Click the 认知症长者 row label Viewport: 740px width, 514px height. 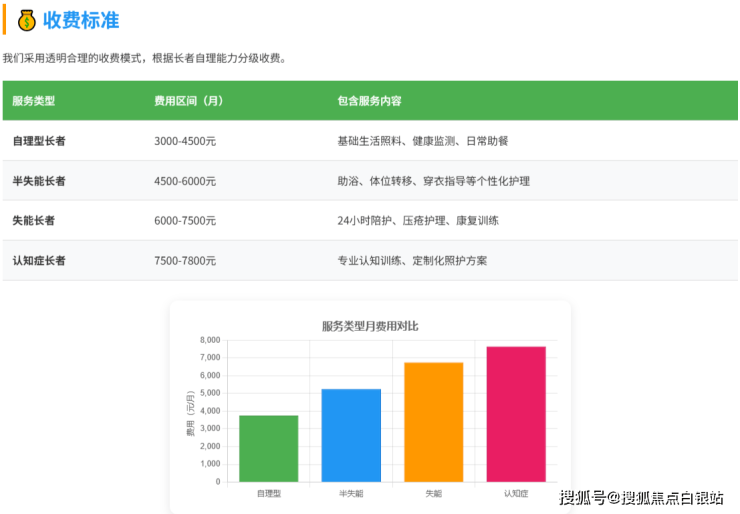pyautogui.click(x=39, y=261)
